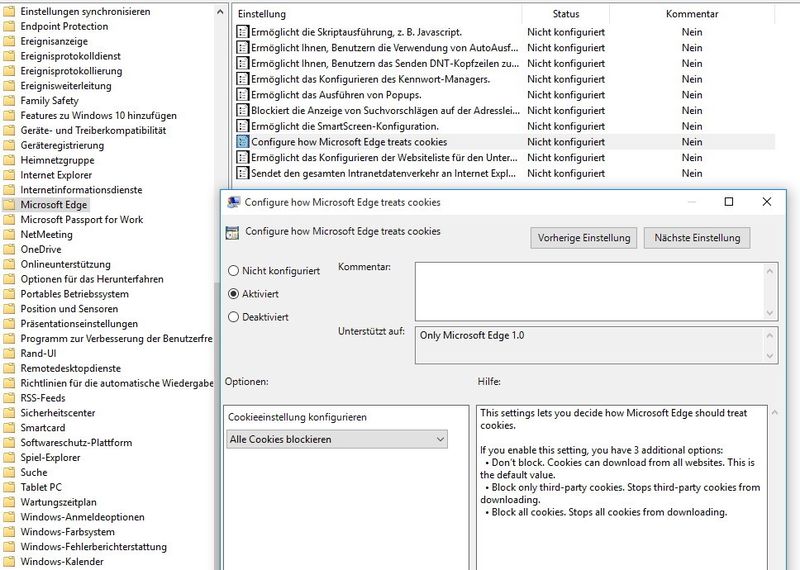Select the Portables Betriebssystem tree item
Image resolution: width=800 pixels, height=570 pixels.
[74, 294]
